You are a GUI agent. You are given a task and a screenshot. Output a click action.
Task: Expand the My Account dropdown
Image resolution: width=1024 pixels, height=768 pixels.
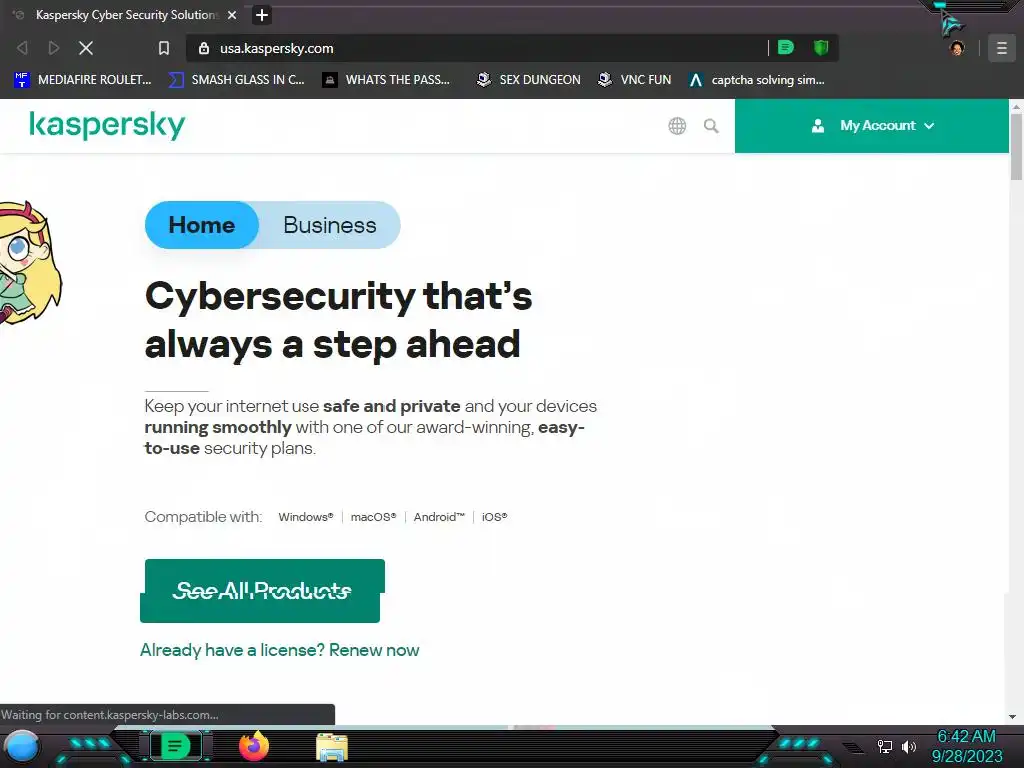(872, 126)
